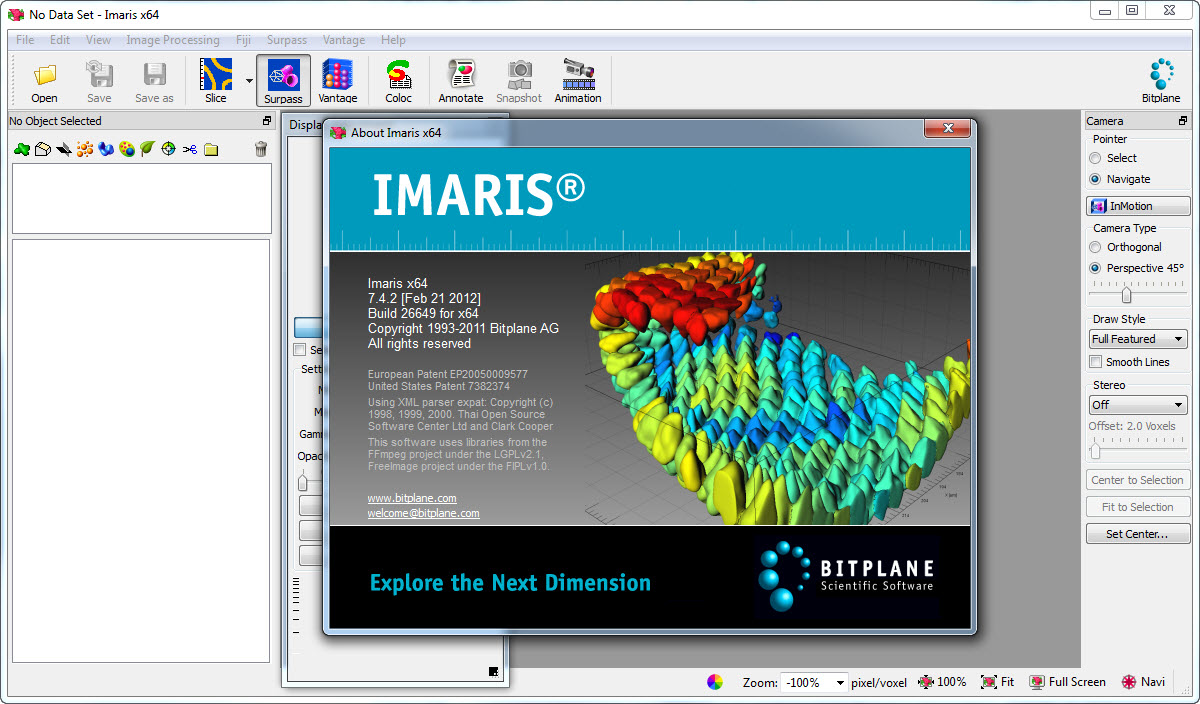
Task: Add new Surfaces object (blue blob icon)
Action: pyautogui.click(x=105, y=149)
